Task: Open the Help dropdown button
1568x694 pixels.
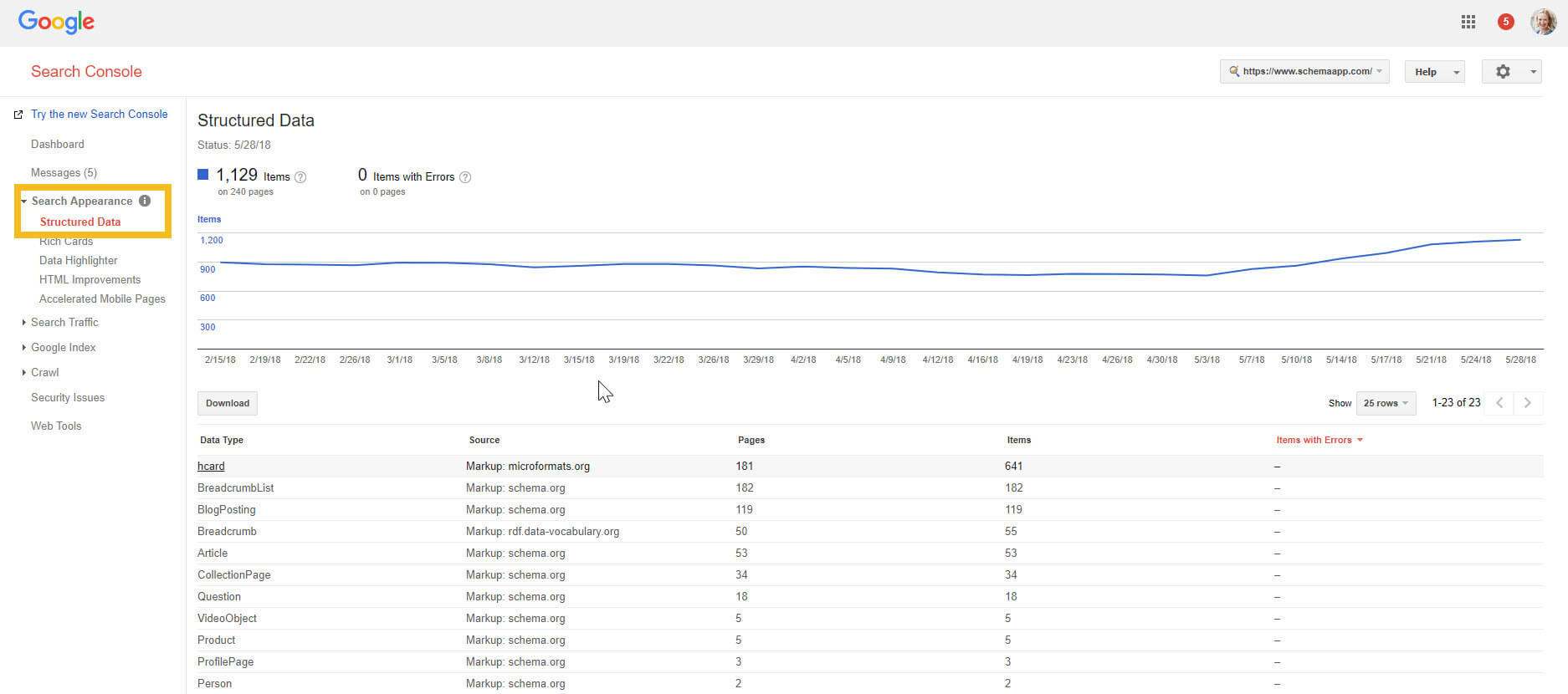Action: (x=1434, y=72)
